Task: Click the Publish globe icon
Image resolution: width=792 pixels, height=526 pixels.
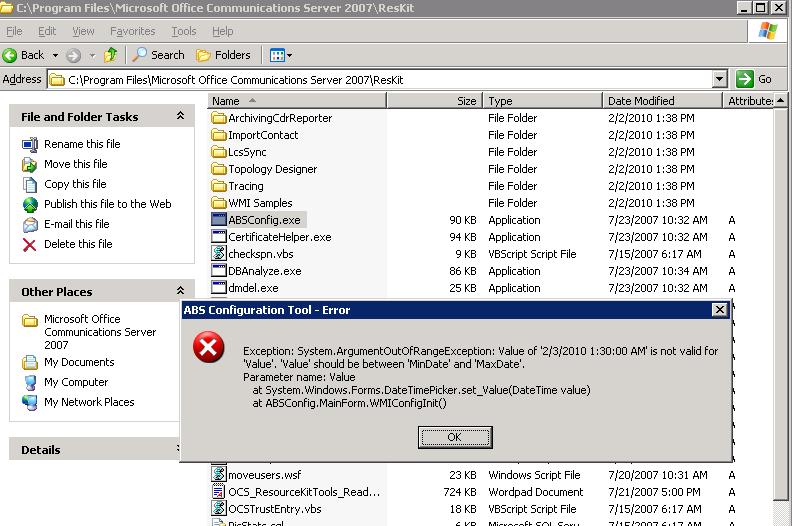Action: pyautogui.click(x=30, y=205)
